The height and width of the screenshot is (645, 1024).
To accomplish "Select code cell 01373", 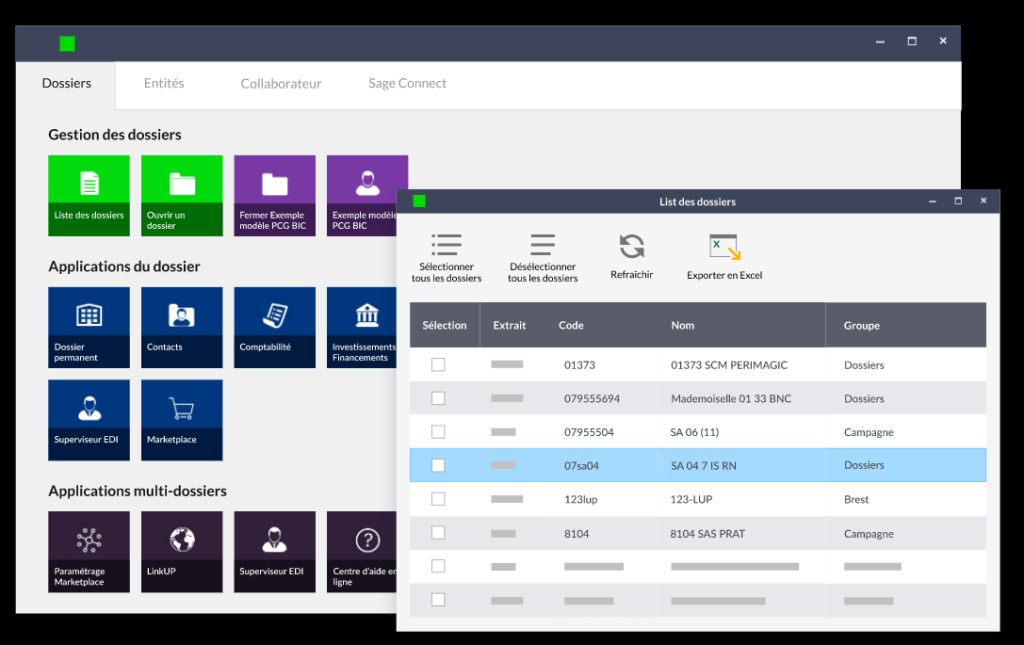I will tap(580, 365).
